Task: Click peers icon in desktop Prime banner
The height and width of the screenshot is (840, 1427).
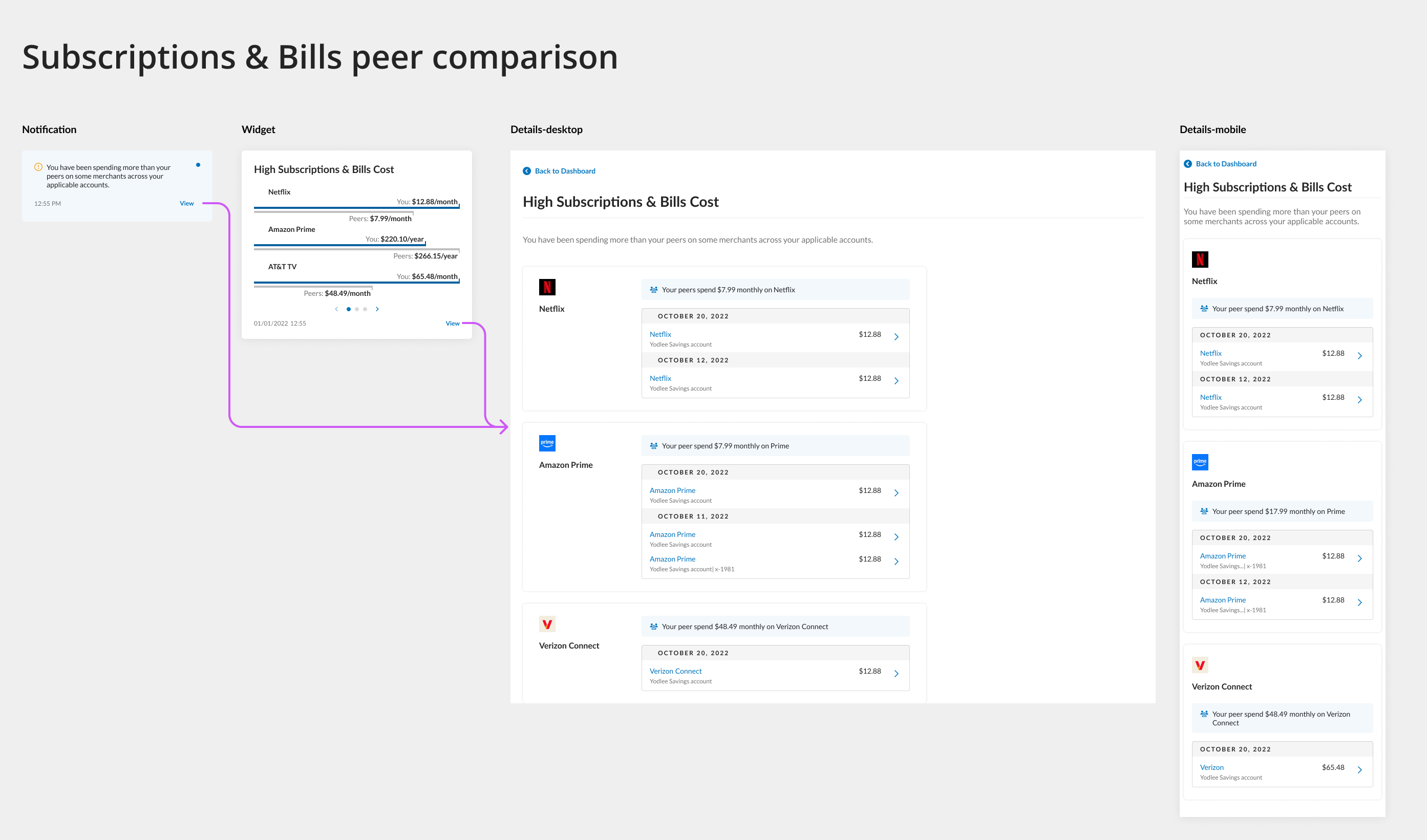Action: click(x=653, y=446)
